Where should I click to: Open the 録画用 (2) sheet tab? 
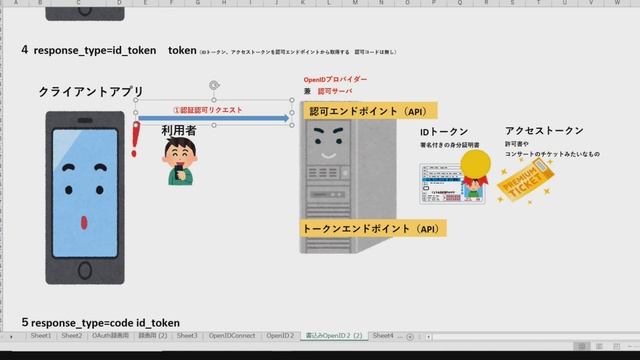(153, 336)
